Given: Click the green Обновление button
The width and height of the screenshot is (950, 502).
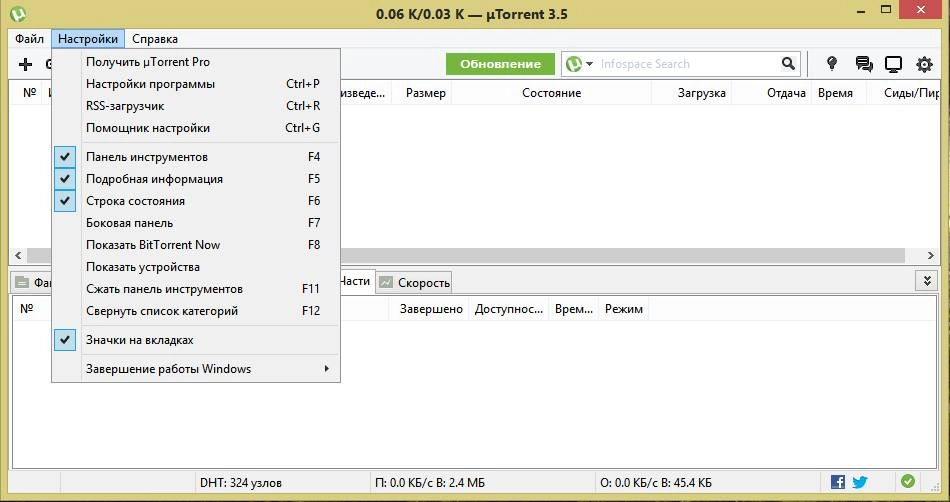Looking at the screenshot, I should pyautogui.click(x=500, y=64).
